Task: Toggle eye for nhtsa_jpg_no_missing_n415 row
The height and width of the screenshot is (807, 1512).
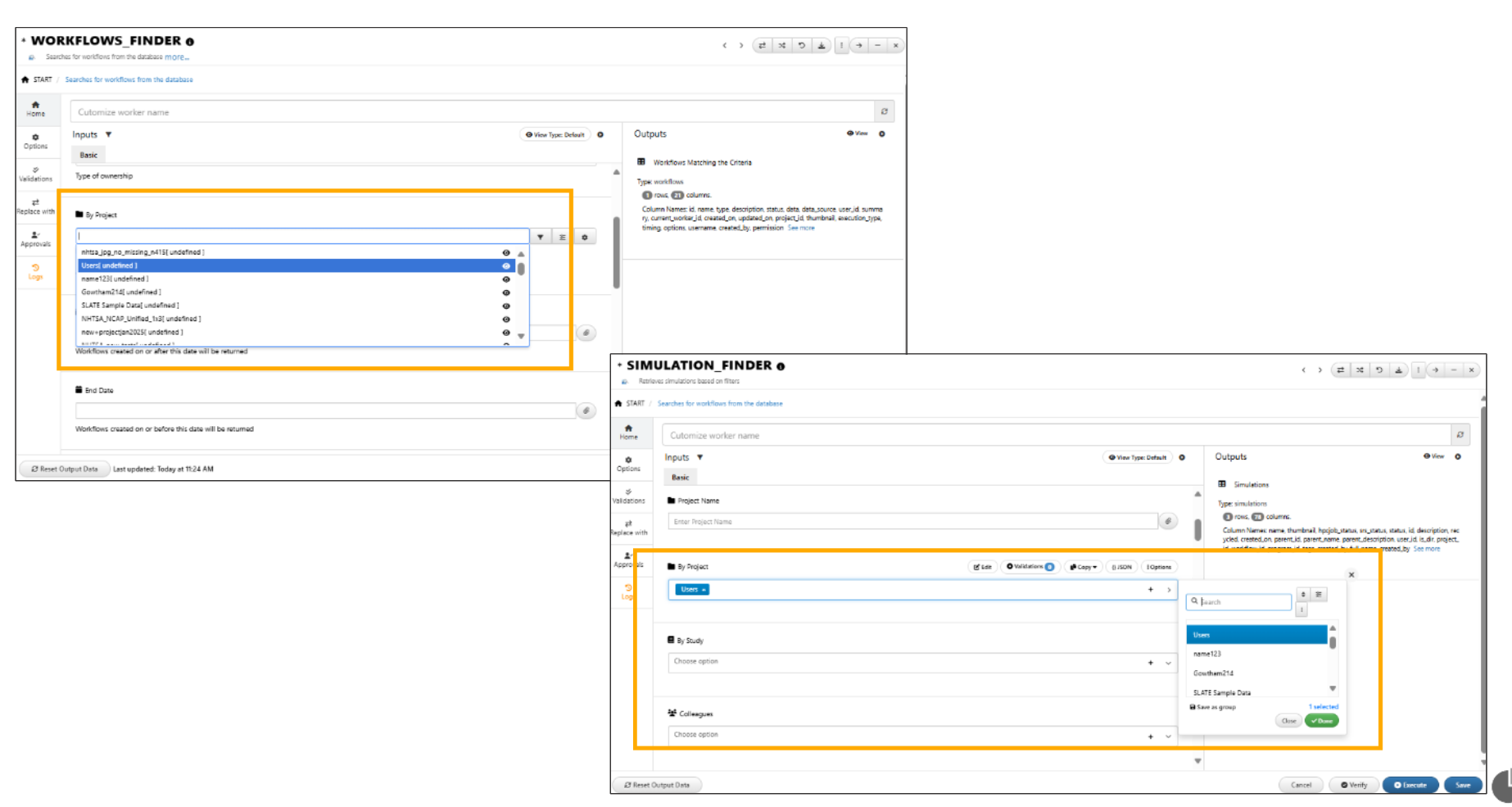Action: tap(506, 252)
